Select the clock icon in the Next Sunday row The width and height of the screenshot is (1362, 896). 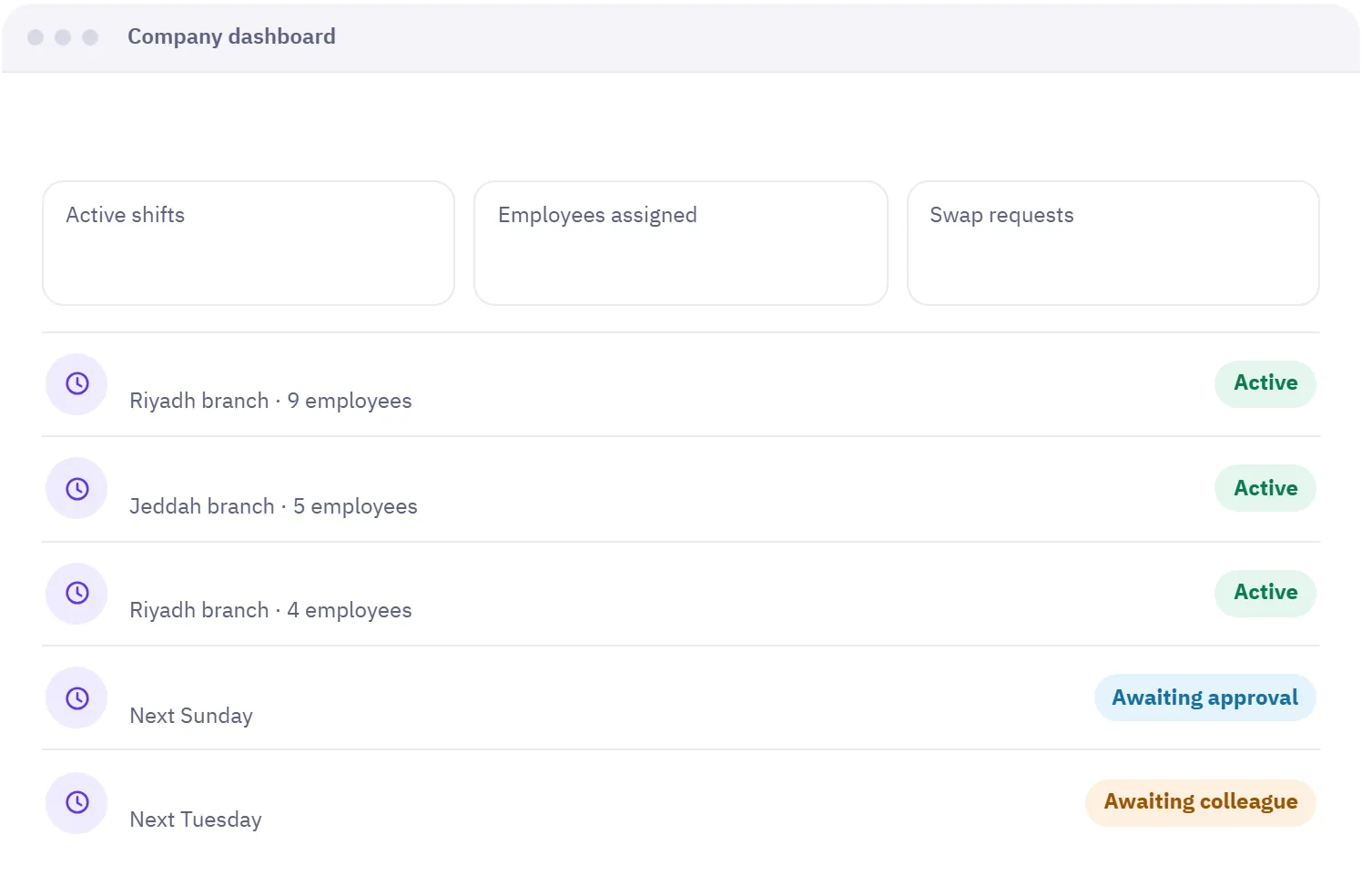[x=77, y=698]
